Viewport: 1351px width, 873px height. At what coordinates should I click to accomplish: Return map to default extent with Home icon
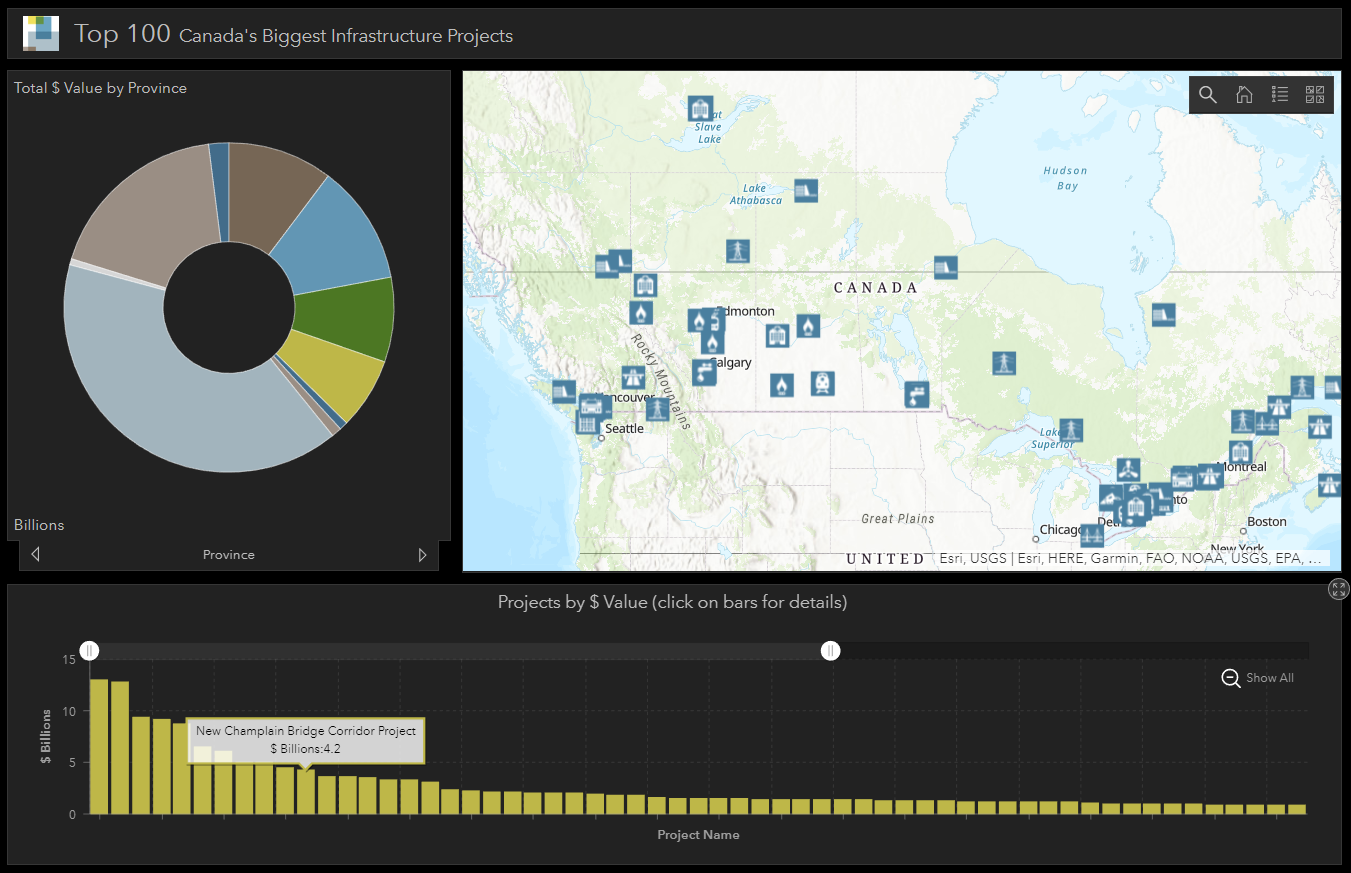pyautogui.click(x=1243, y=94)
